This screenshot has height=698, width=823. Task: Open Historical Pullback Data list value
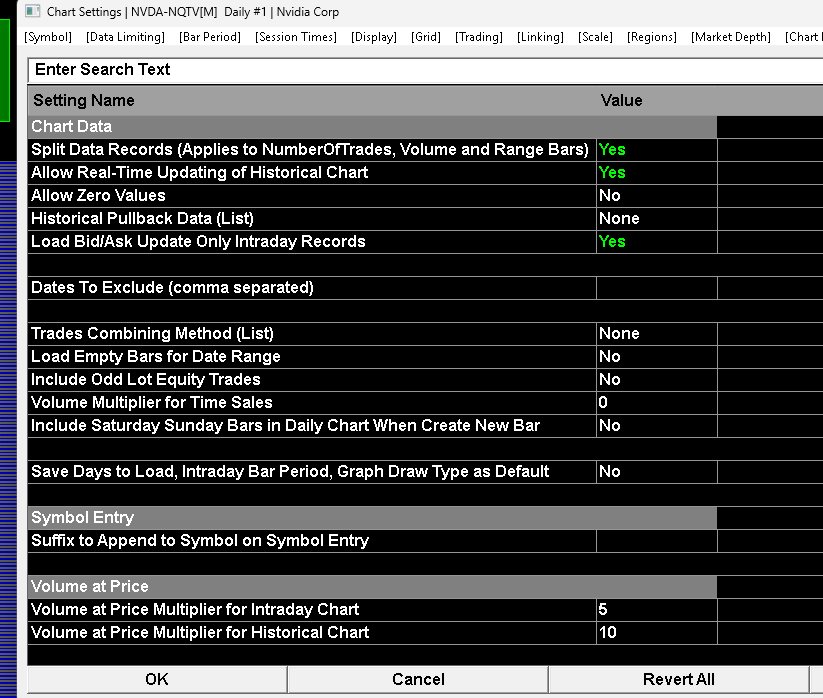click(x=657, y=218)
